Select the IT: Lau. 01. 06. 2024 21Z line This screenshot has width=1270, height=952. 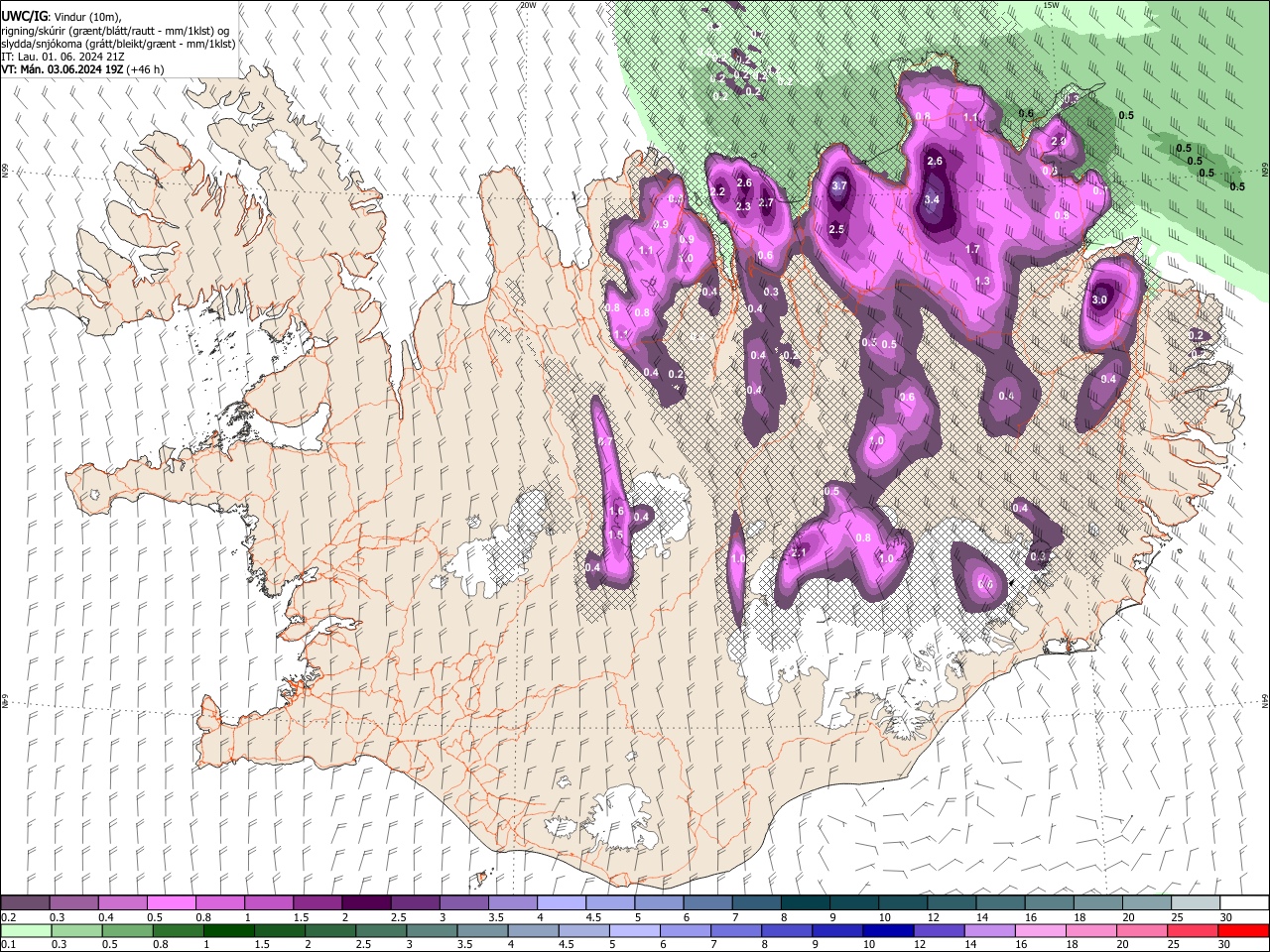[x=63, y=57]
